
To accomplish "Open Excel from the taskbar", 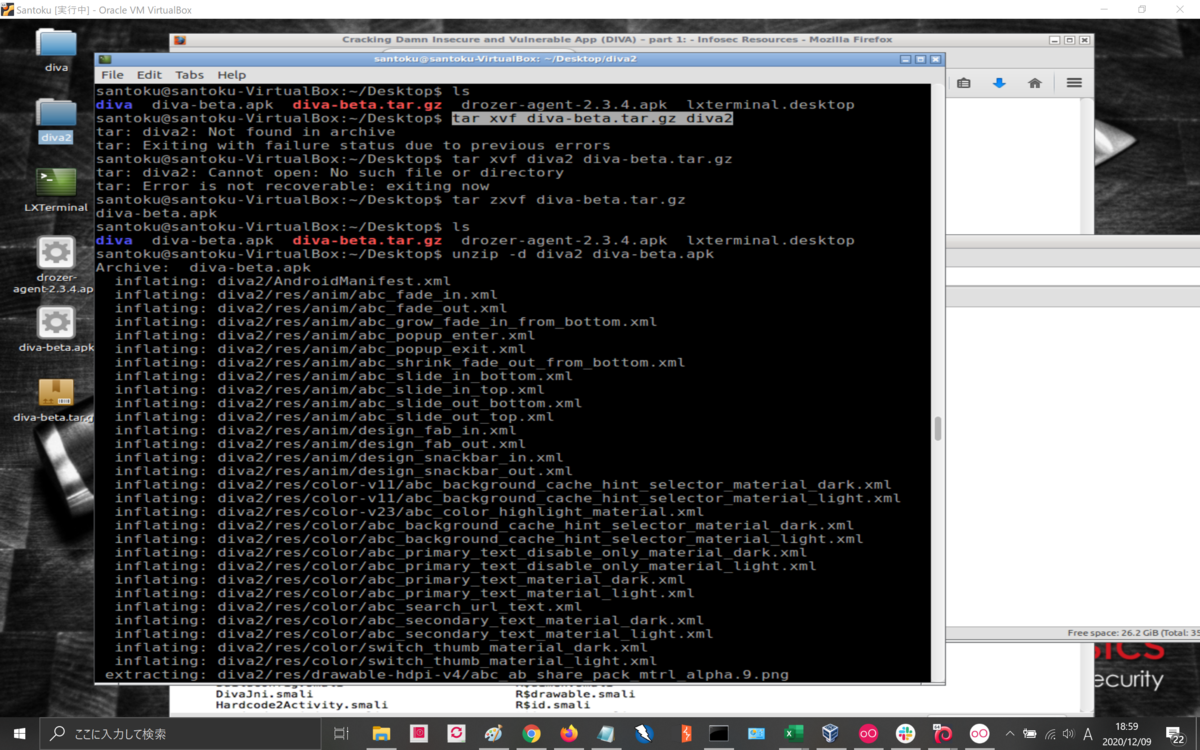I will pyautogui.click(x=793, y=733).
